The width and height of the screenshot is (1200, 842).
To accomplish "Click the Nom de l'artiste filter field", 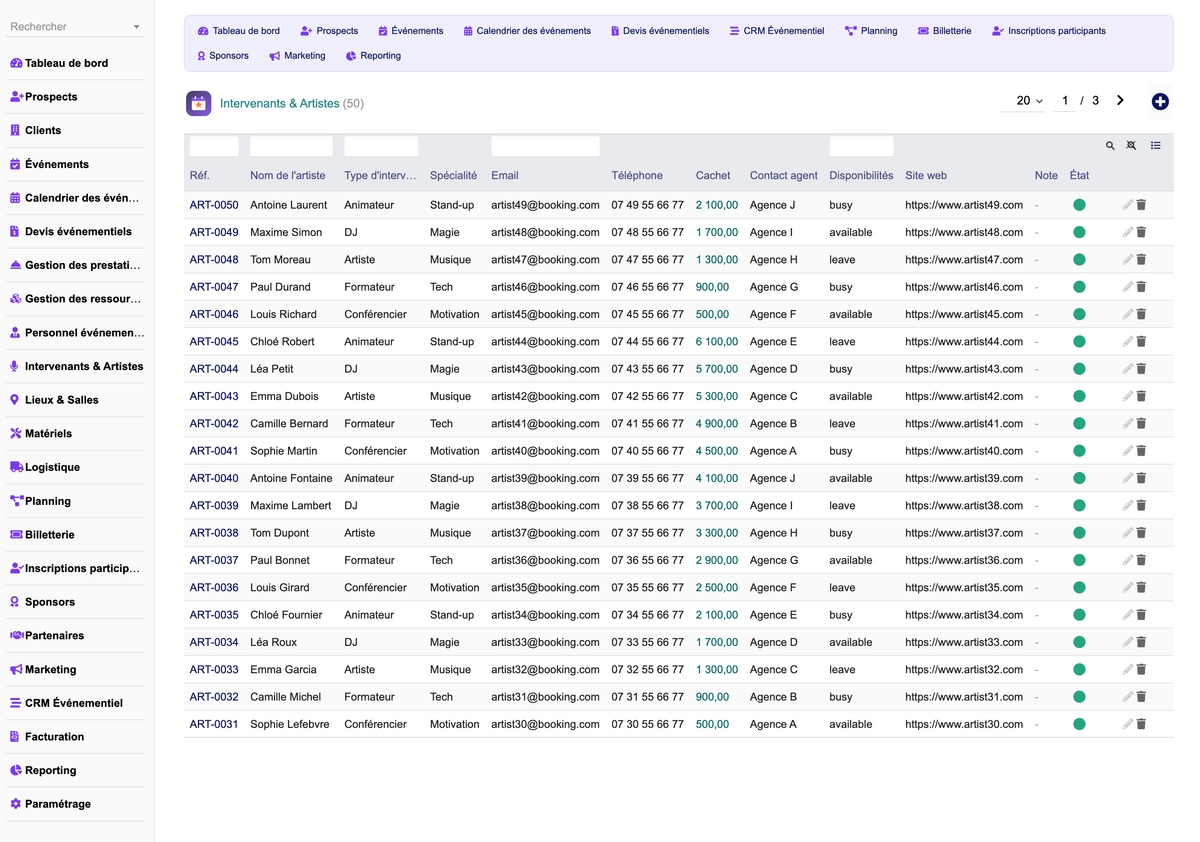I will [291, 146].
